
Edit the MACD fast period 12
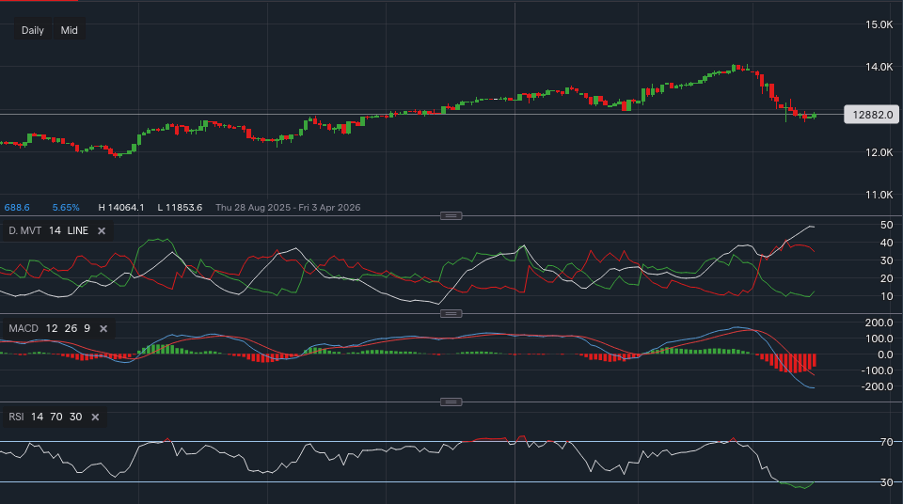tap(49, 328)
